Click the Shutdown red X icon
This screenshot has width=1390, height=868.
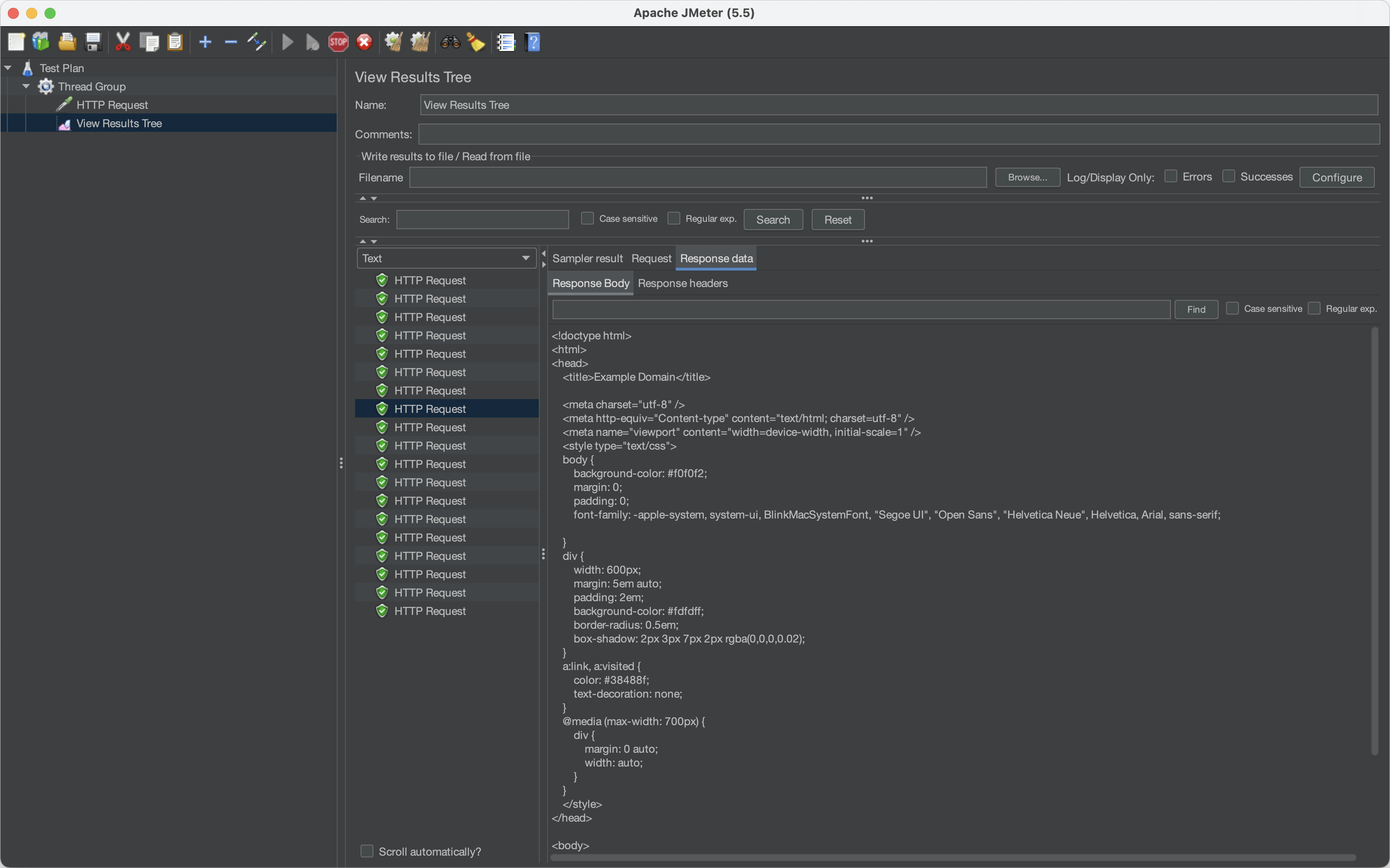tap(365, 42)
